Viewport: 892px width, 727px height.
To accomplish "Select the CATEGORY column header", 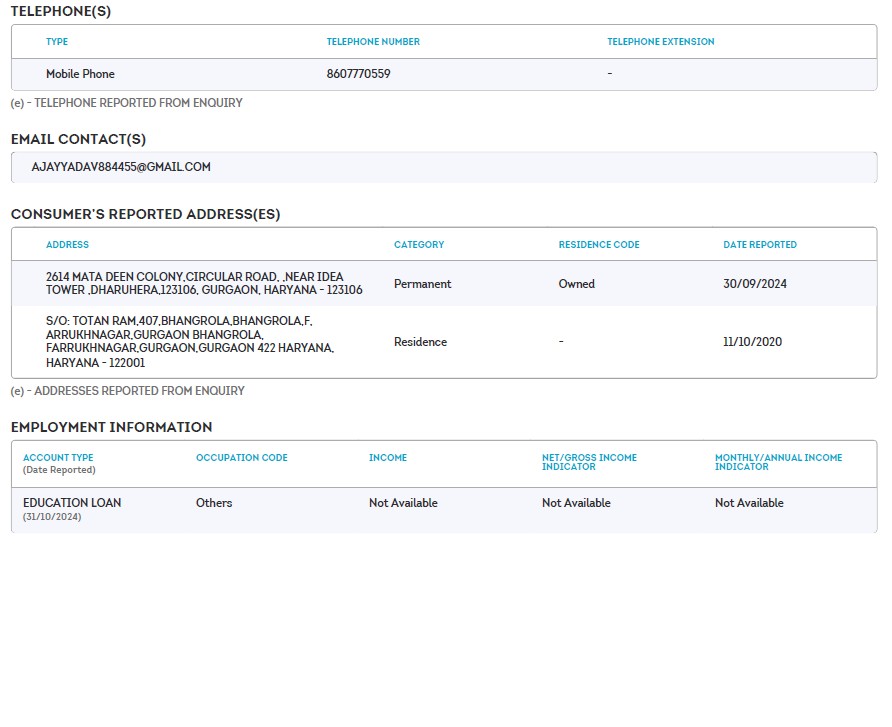I will click(419, 245).
